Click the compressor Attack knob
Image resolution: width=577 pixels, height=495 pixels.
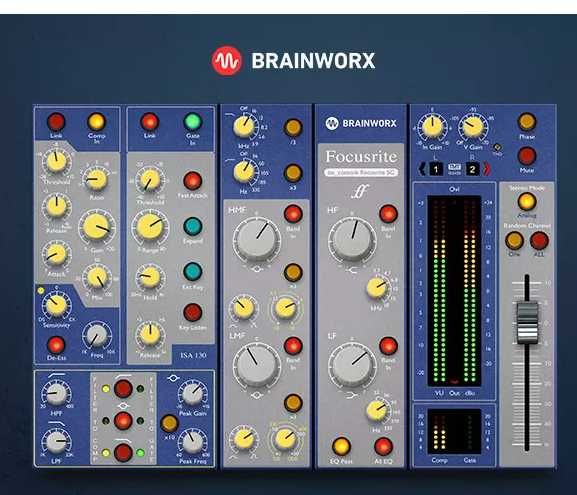[56, 254]
